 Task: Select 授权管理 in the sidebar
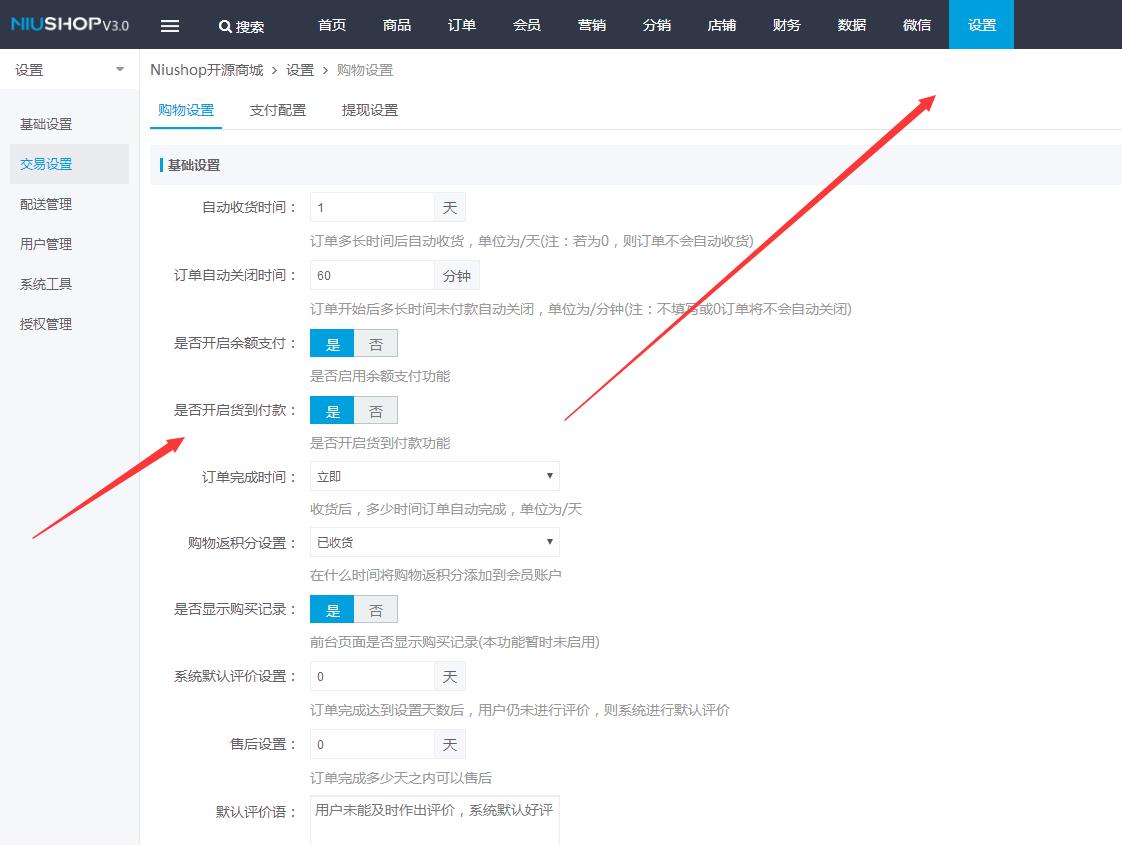pos(45,323)
